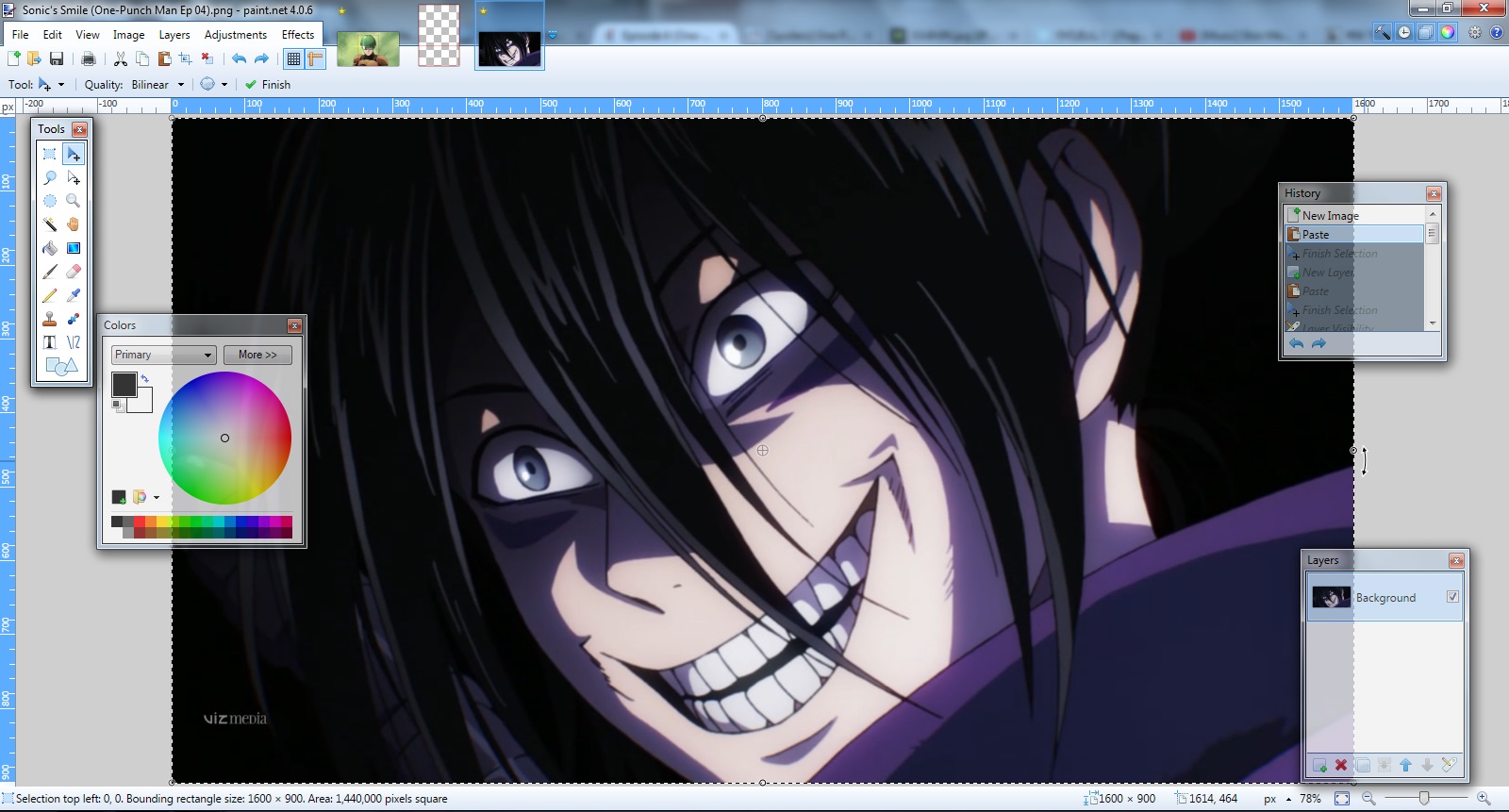Open the palette menu dropdown arrow

click(x=157, y=497)
